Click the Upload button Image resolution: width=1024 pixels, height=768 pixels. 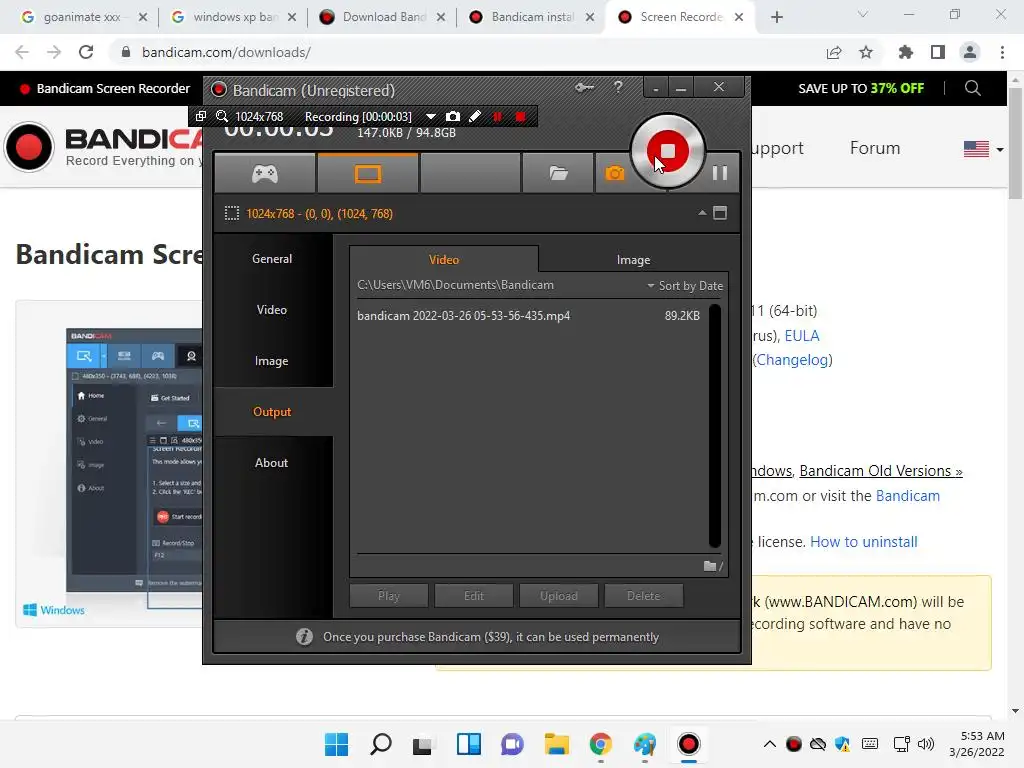558,596
